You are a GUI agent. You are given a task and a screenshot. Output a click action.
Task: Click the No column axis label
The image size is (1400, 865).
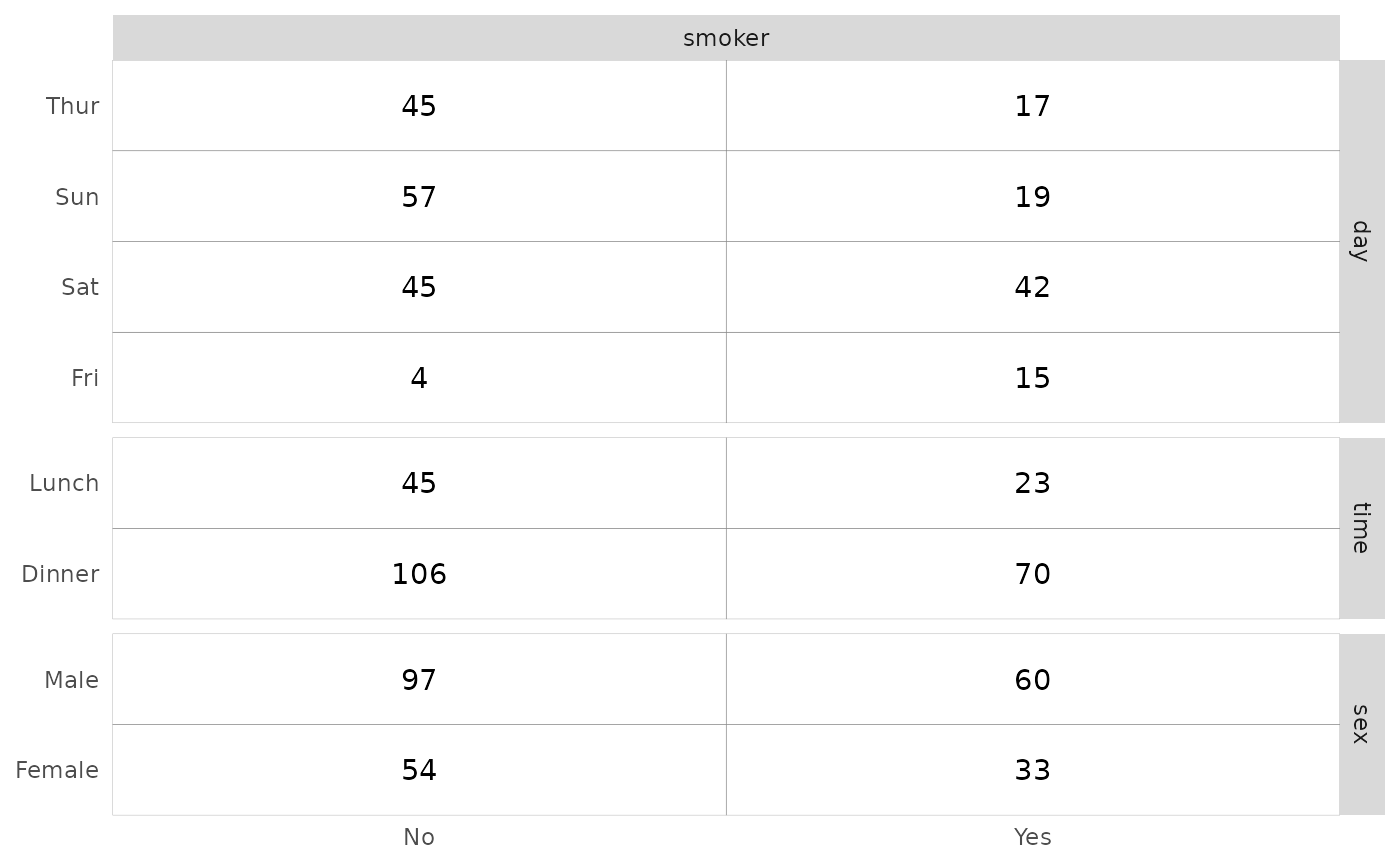point(419,837)
